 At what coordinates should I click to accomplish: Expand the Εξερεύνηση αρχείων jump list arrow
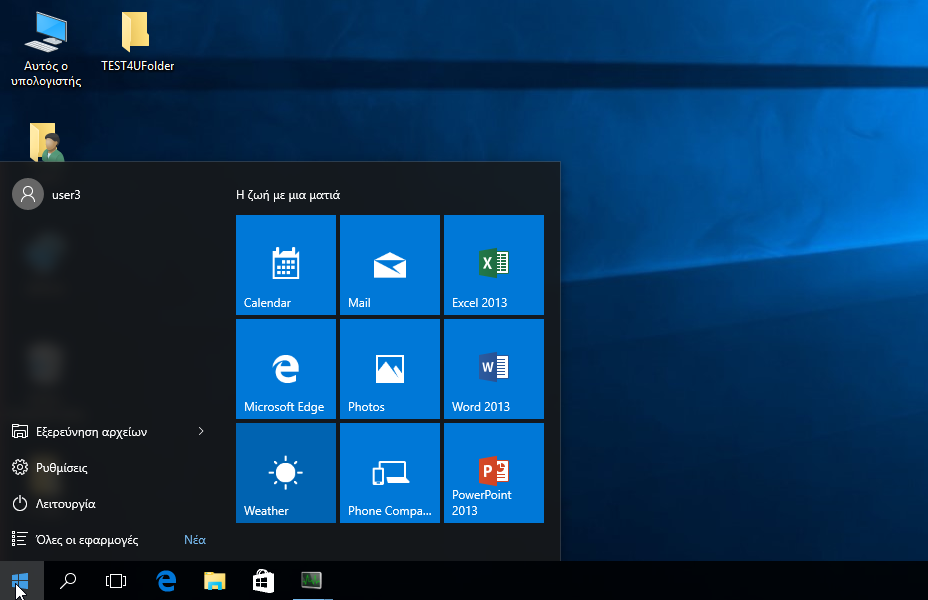tap(201, 431)
